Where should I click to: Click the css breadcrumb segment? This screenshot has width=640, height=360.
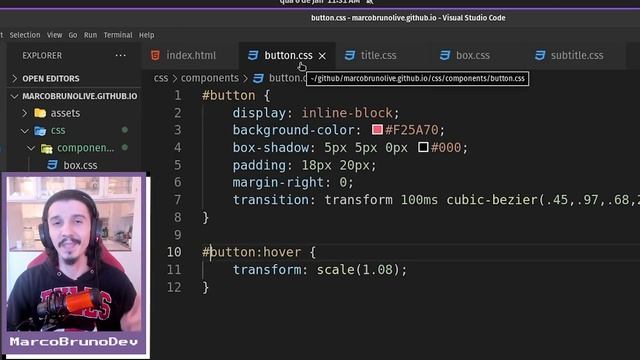[161, 78]
